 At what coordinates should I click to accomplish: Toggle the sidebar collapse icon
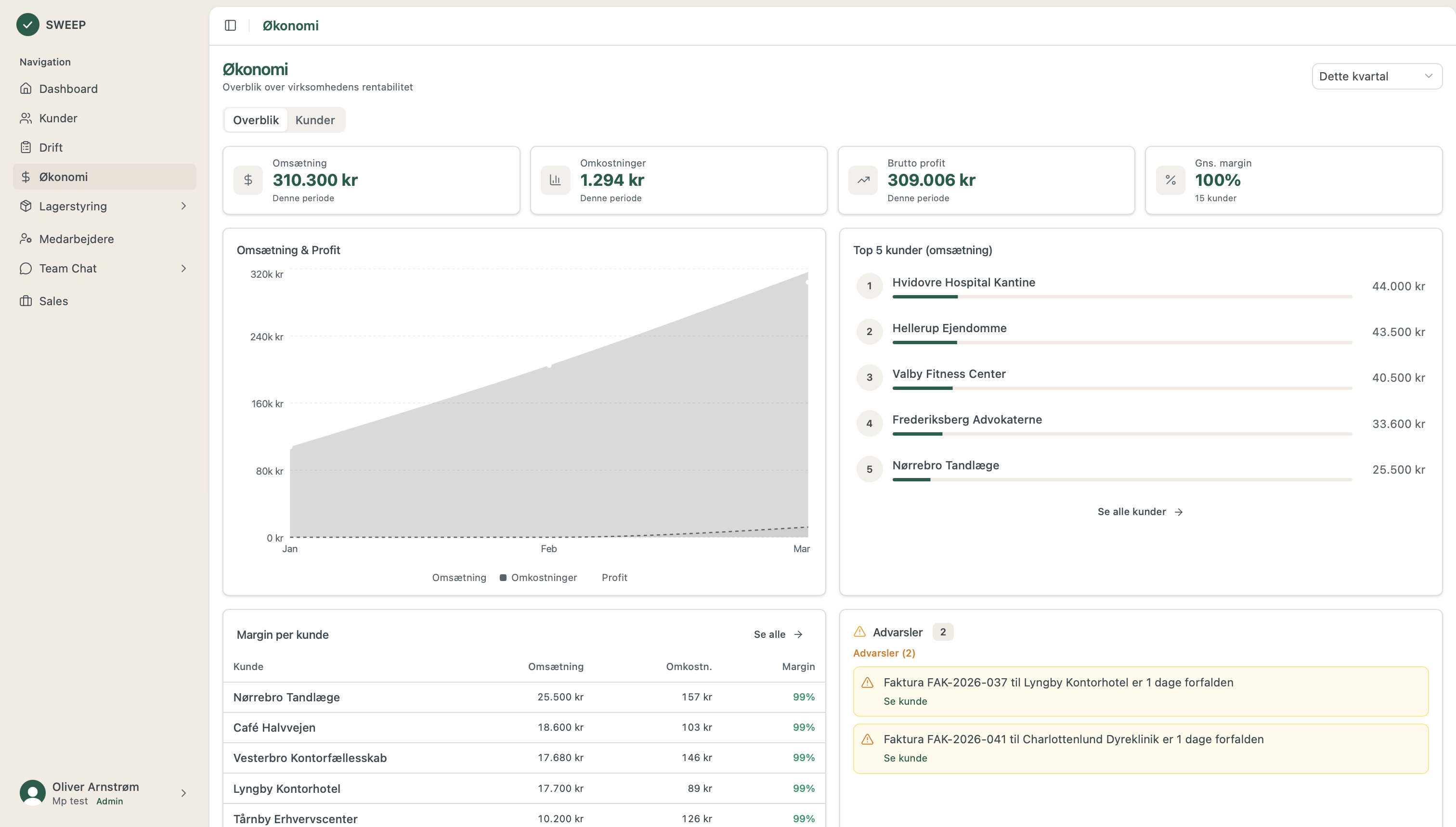[x=230, y=26]
